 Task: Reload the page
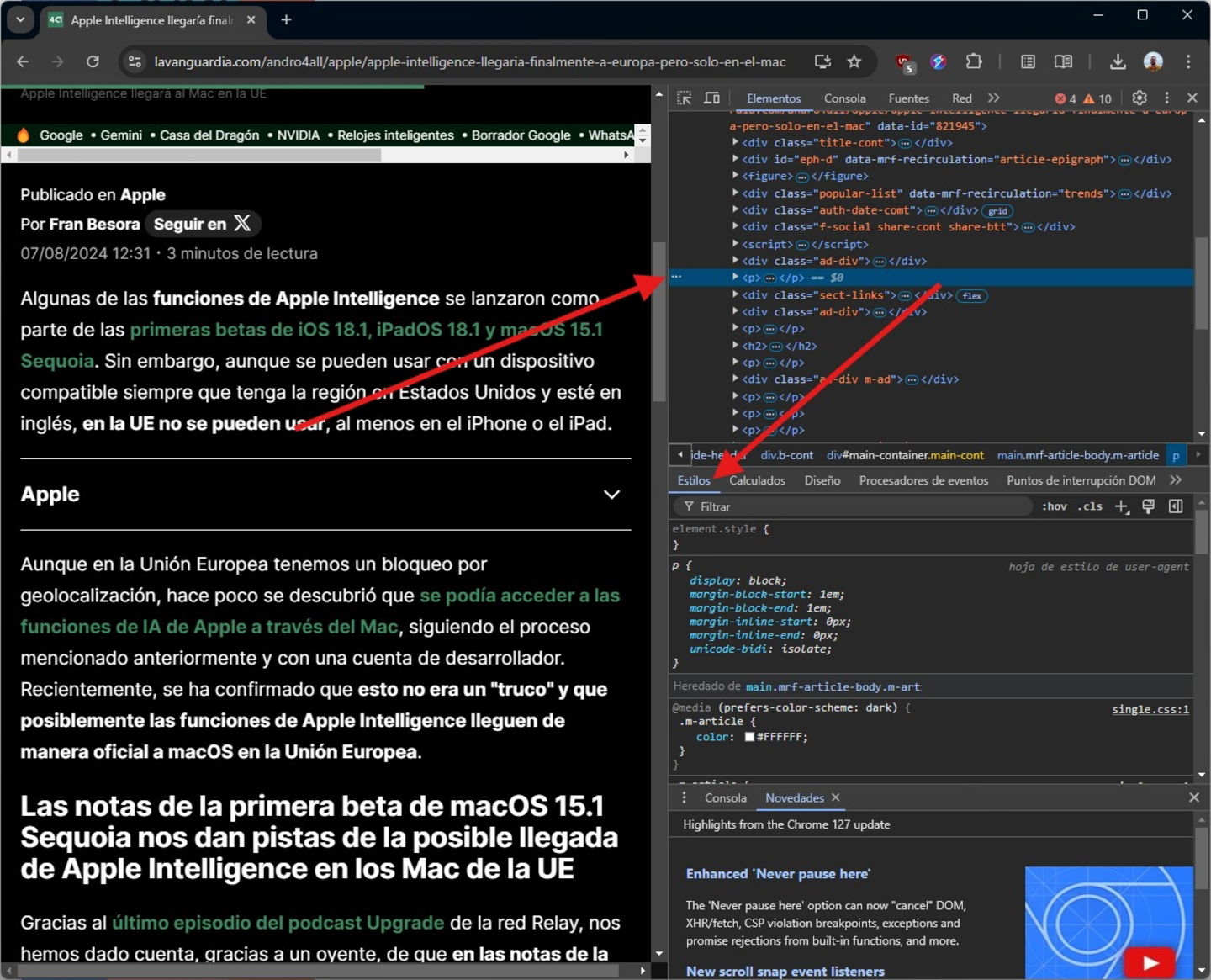93,61
